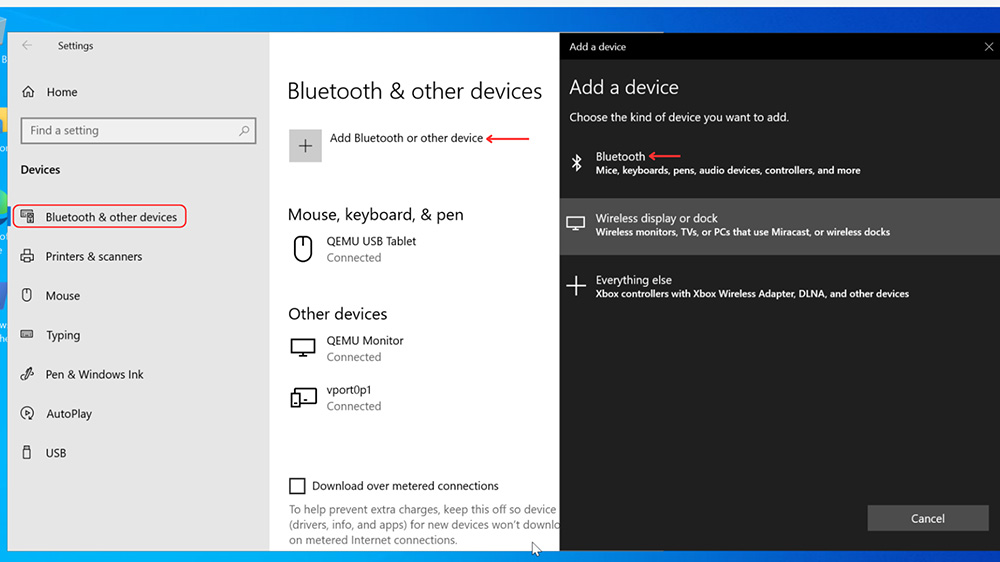Choose Wireless display or dock option

[780, 226]
